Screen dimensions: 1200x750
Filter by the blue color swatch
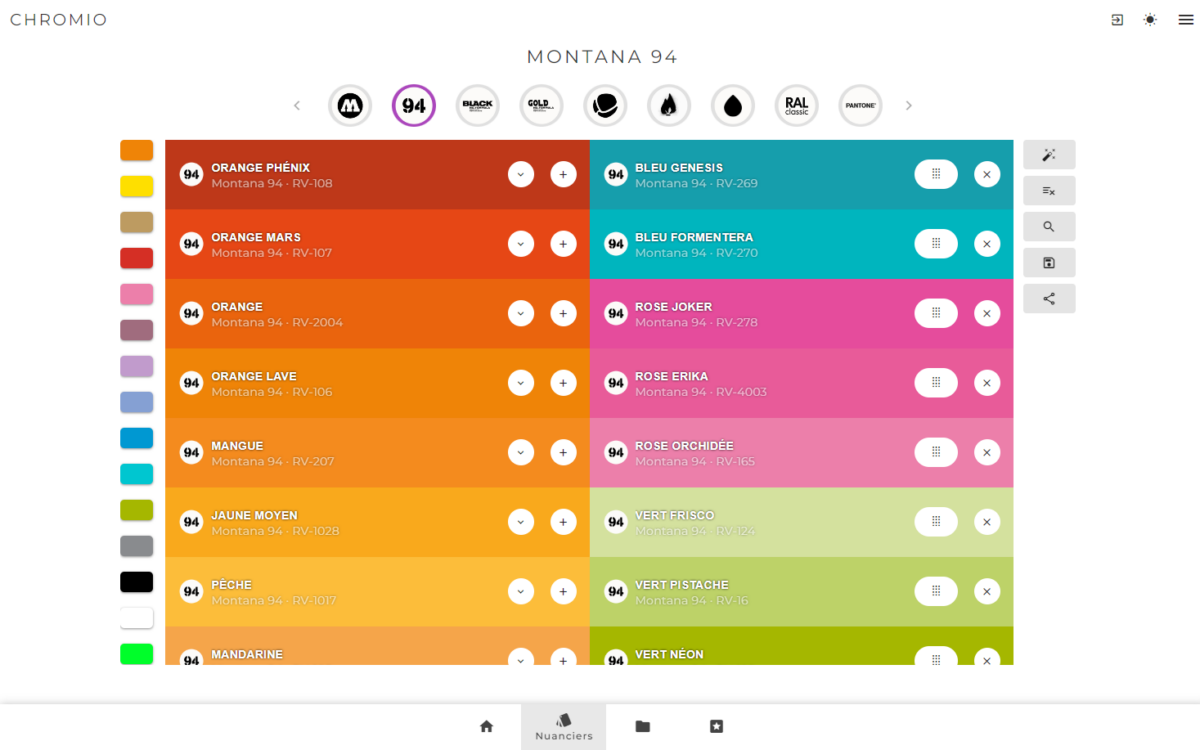click(x=137, y=438)
